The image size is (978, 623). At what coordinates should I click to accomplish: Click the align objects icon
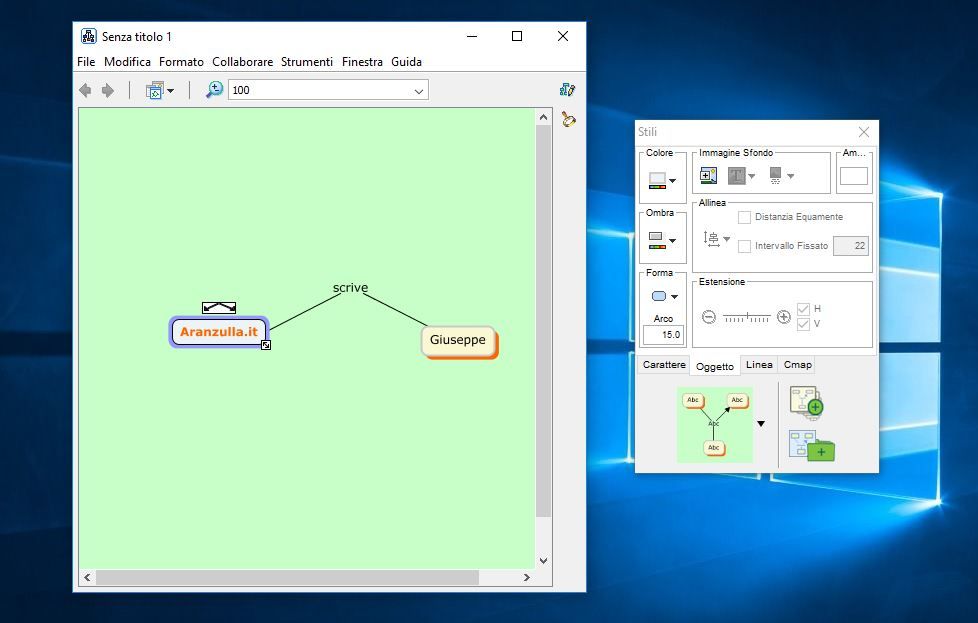pos(711,238)
